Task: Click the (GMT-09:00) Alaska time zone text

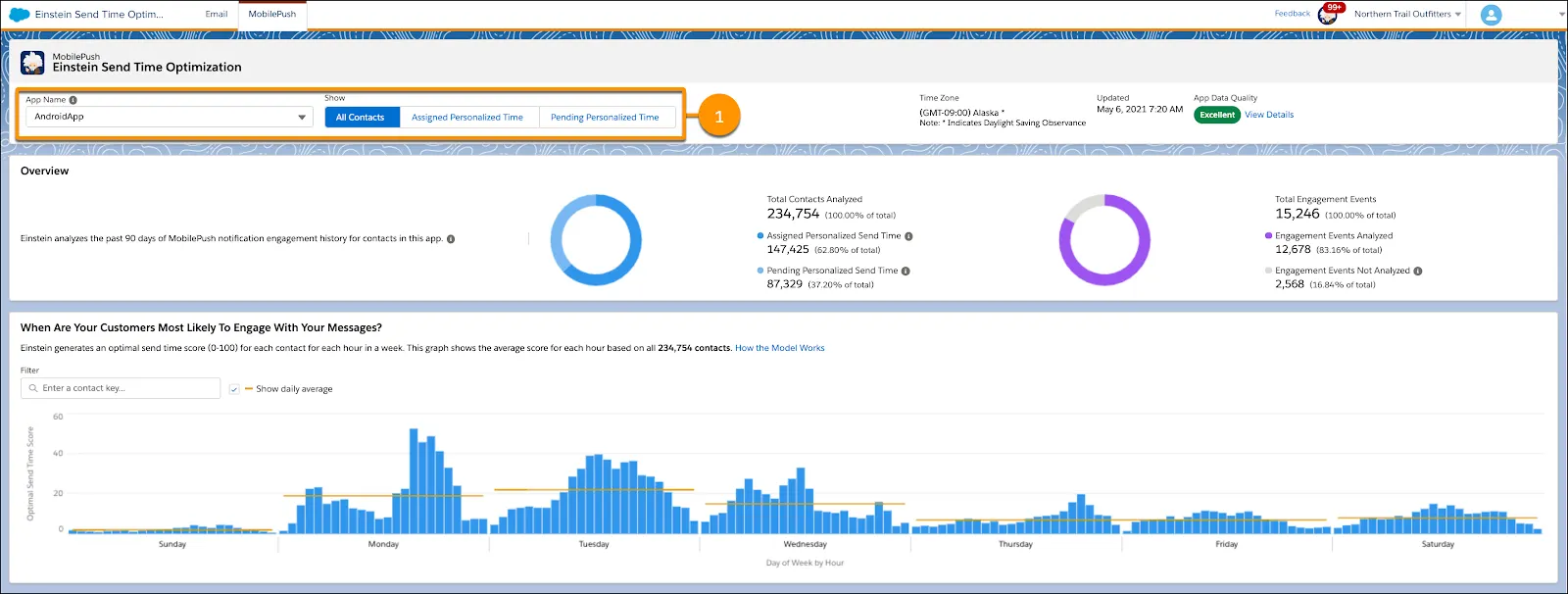Action: pyautogui.click(x=961, y=113)
